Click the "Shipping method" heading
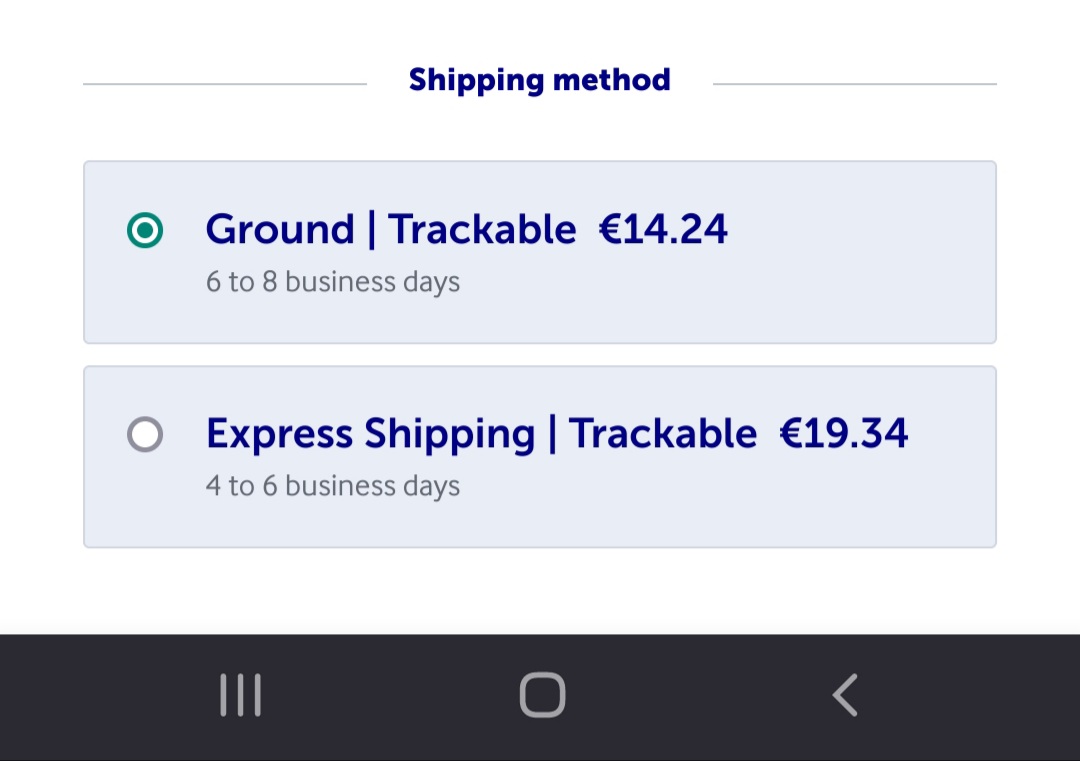 click(x=540, y=80)
